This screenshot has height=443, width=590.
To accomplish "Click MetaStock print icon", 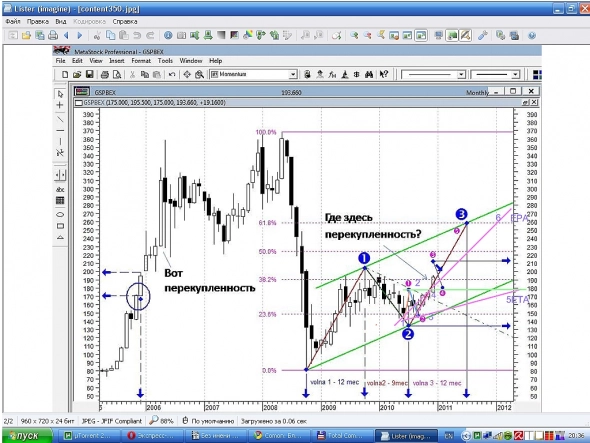I will coord(105,74).
